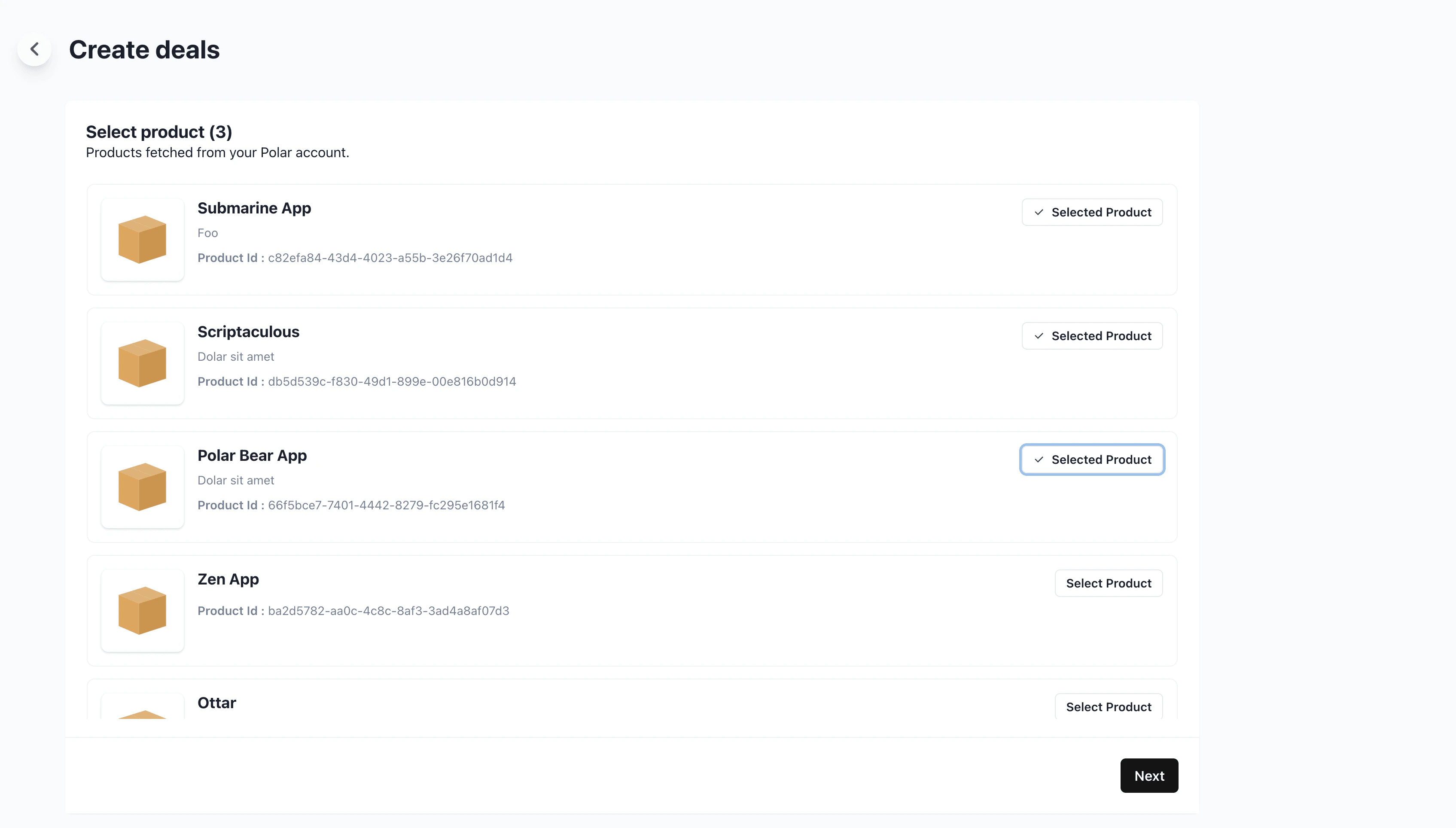Click Submarine App product ID text

(390, 258)
